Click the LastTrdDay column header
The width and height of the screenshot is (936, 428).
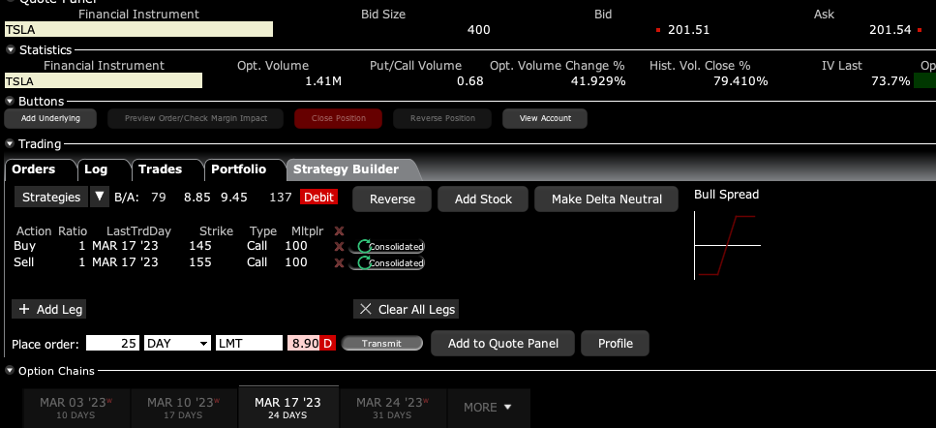tap(139, 231)
